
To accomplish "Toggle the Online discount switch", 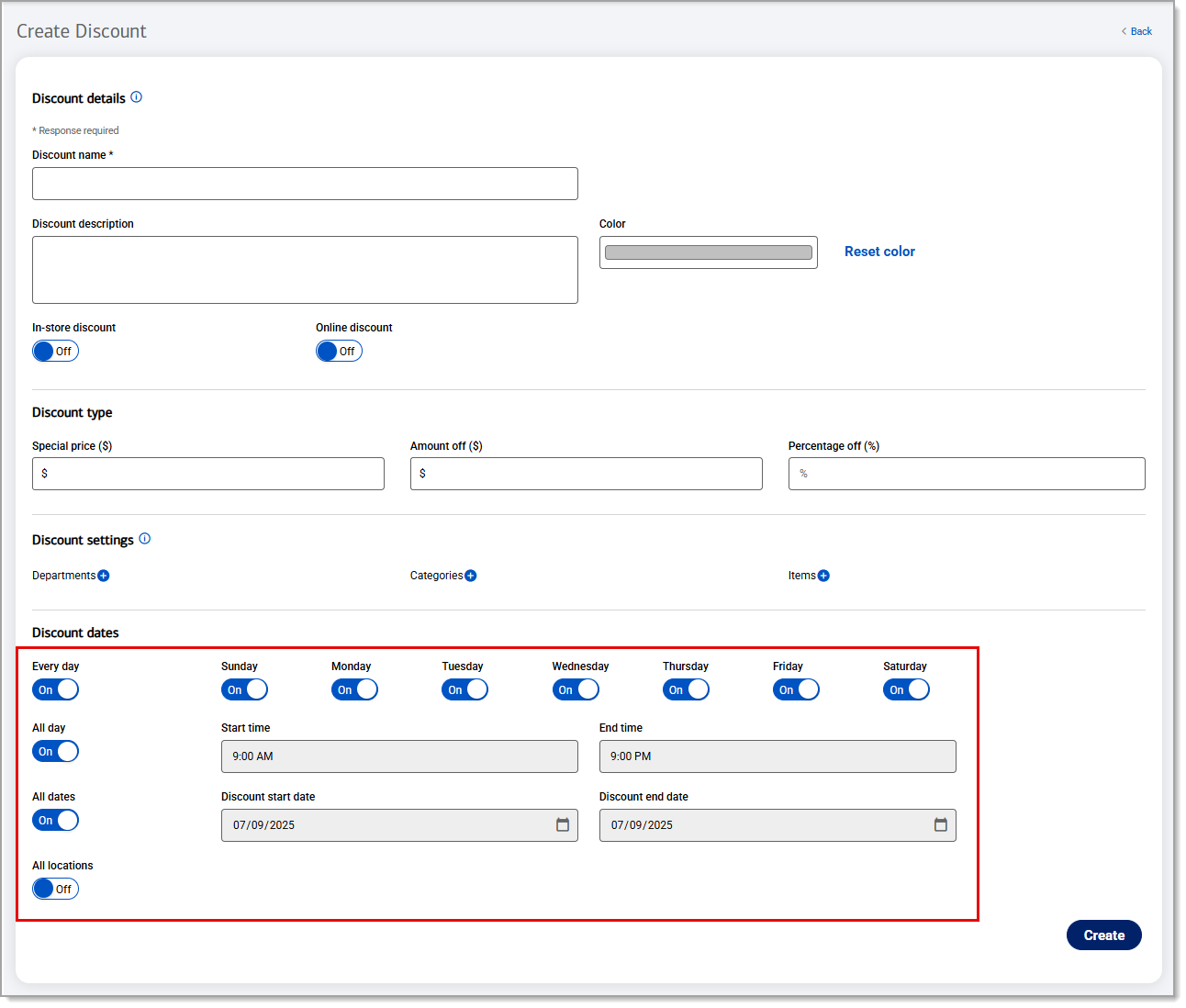I will (x=340, y=352).
